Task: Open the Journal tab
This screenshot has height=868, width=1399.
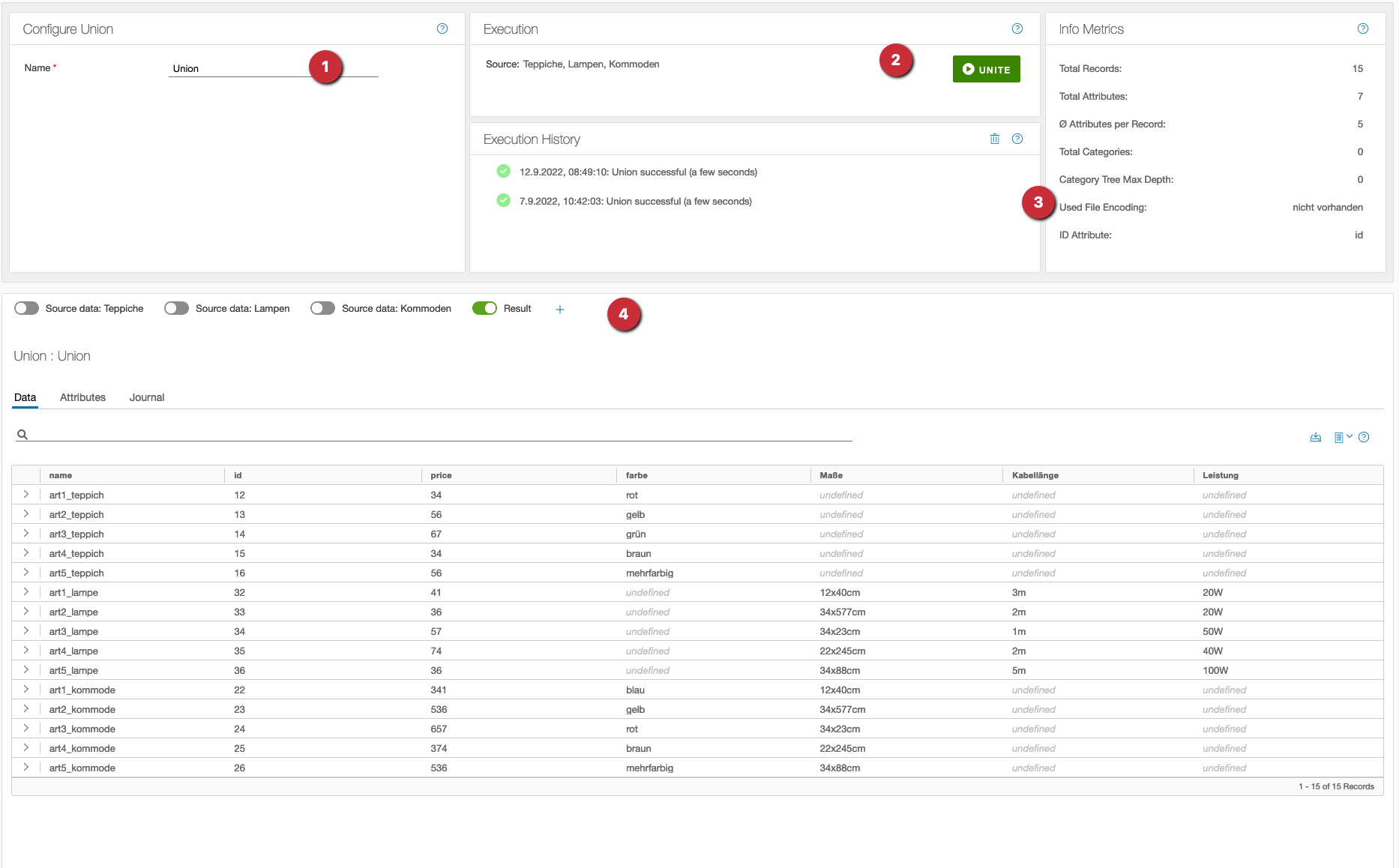Action: (x=146, y=397)
